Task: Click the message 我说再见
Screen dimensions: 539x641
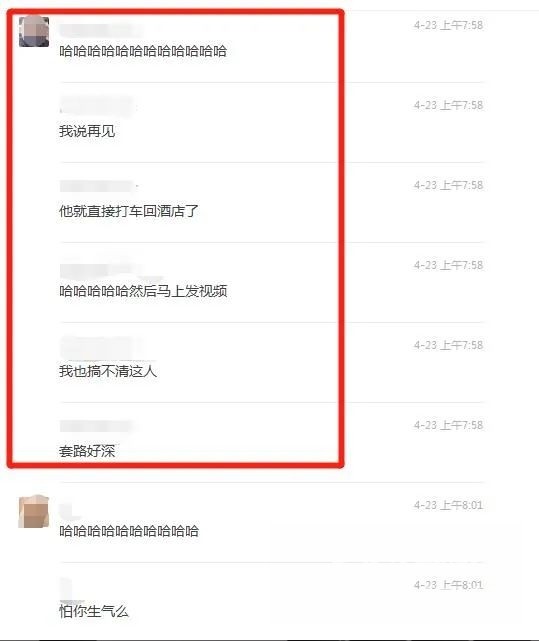Action: pyautogui.click(x=87, y=131)
